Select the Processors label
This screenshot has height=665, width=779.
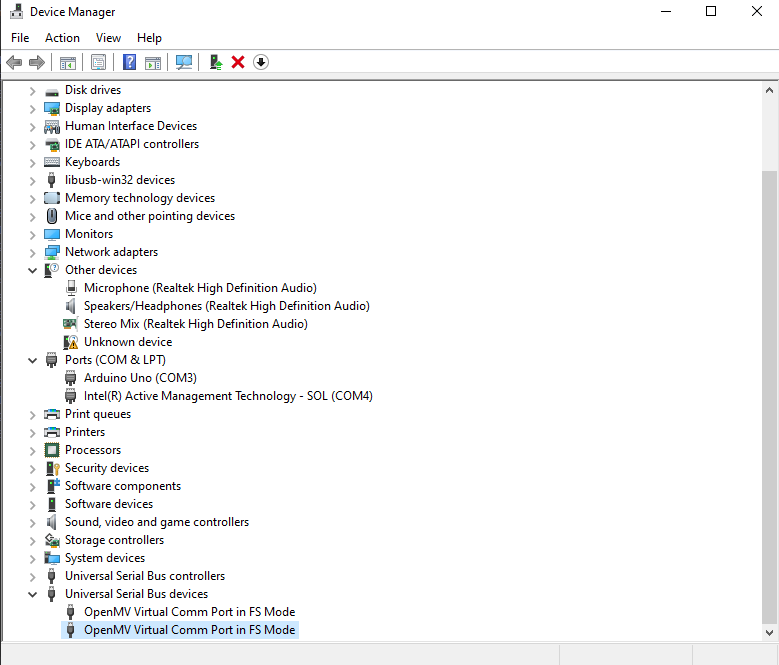point(93,450)
